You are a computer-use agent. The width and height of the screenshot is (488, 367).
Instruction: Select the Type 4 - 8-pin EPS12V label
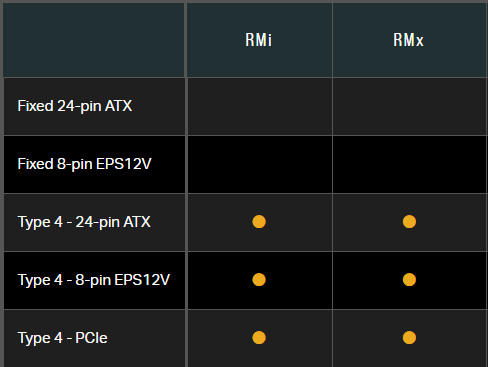point(94,280)
